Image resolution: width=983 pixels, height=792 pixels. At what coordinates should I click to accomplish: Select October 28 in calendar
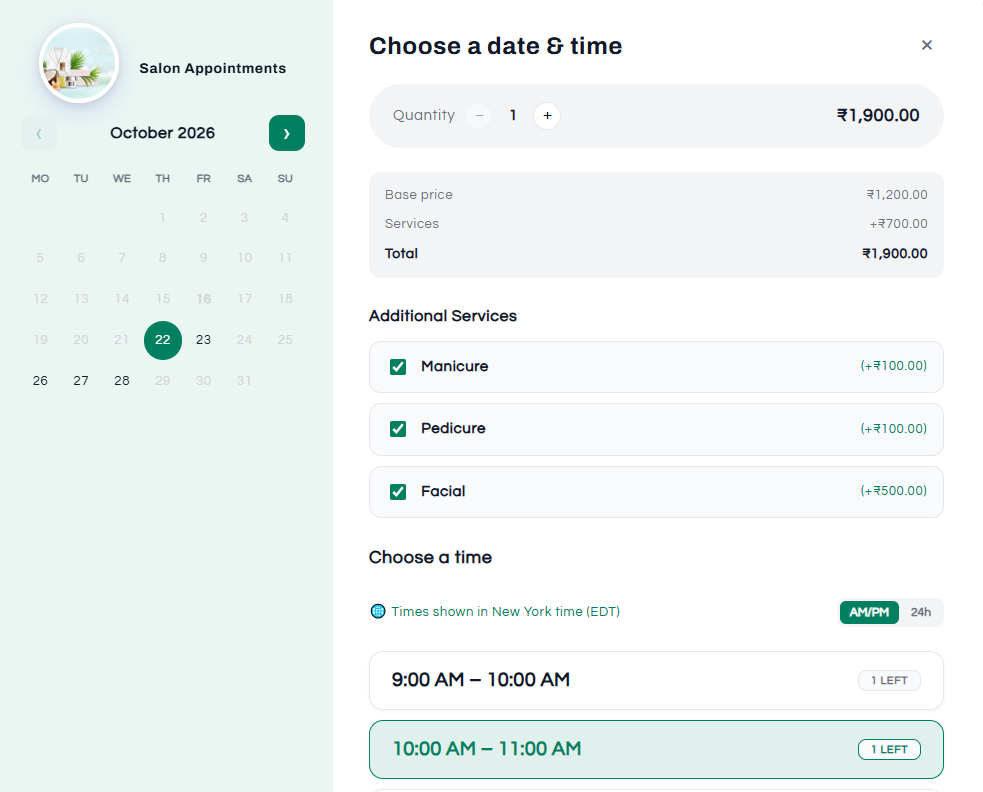tap(122, 381)
